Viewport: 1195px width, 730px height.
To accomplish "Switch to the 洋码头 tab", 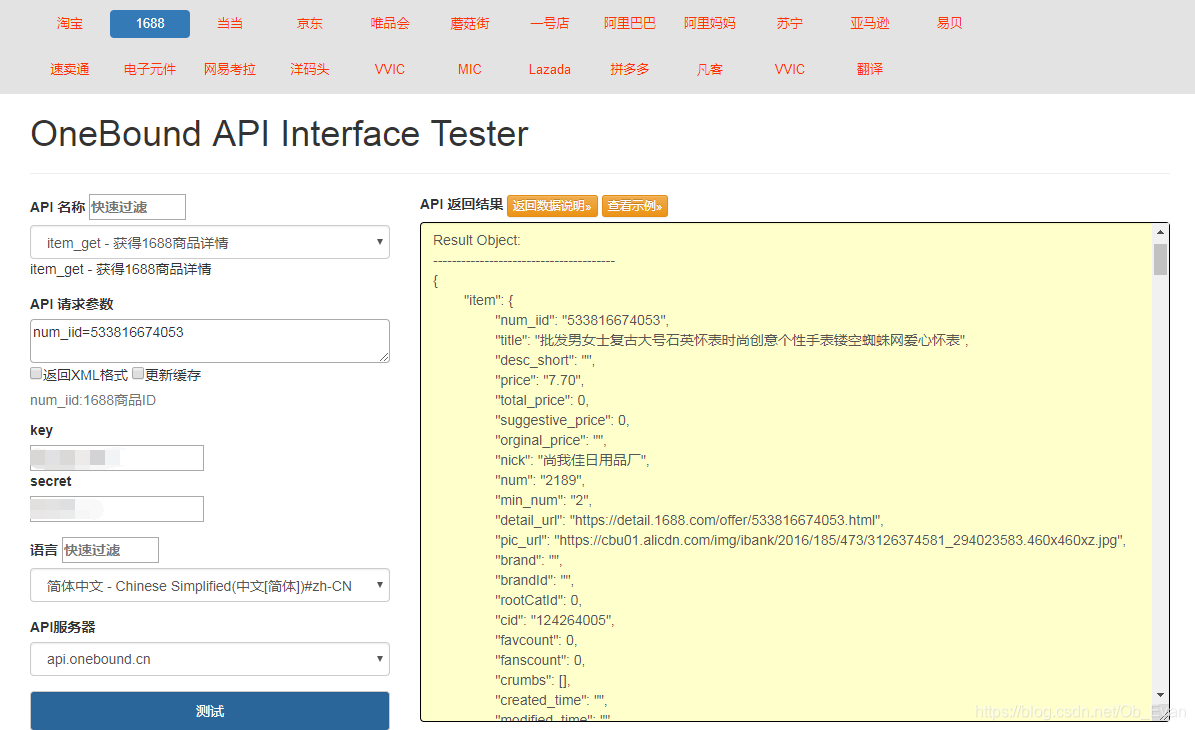I will [309, 69].
